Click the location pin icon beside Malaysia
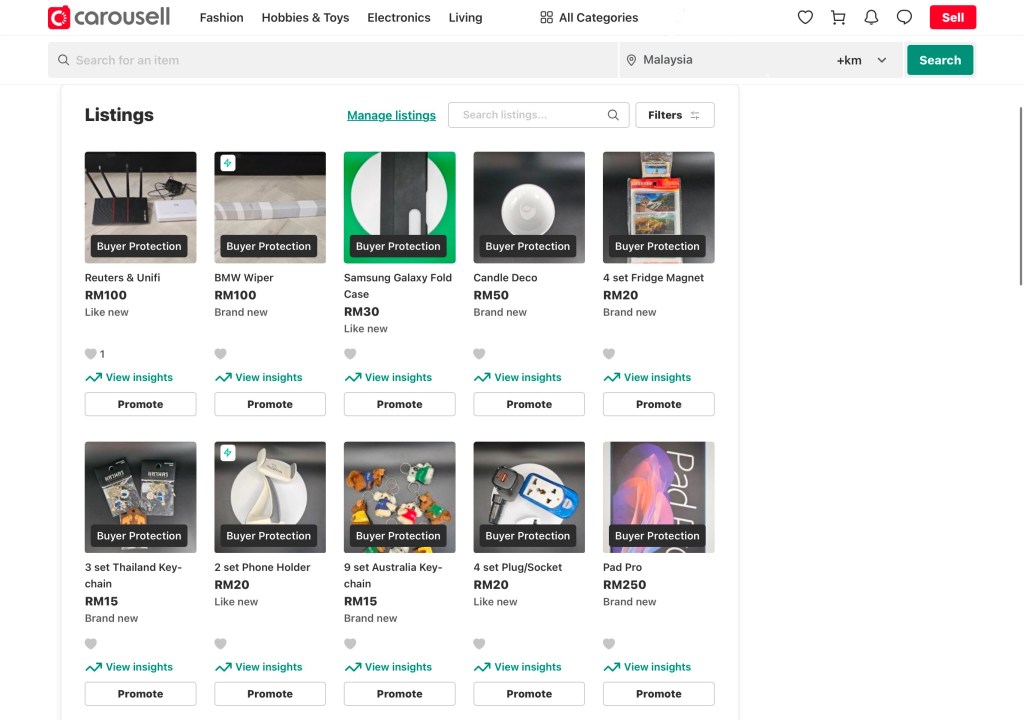Screen dimensions: 1024x720 click(631, 60)
